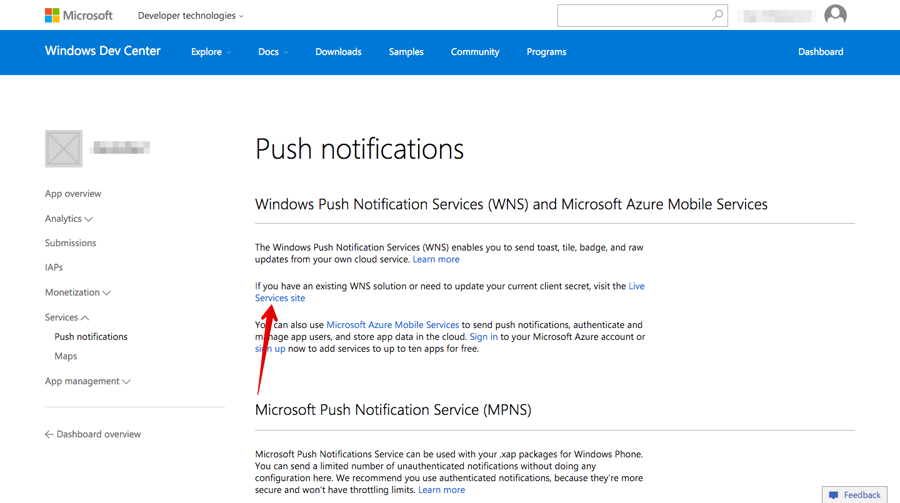
Task: Collapse the Services sidebar section
Action: click(x=66, y=317)
